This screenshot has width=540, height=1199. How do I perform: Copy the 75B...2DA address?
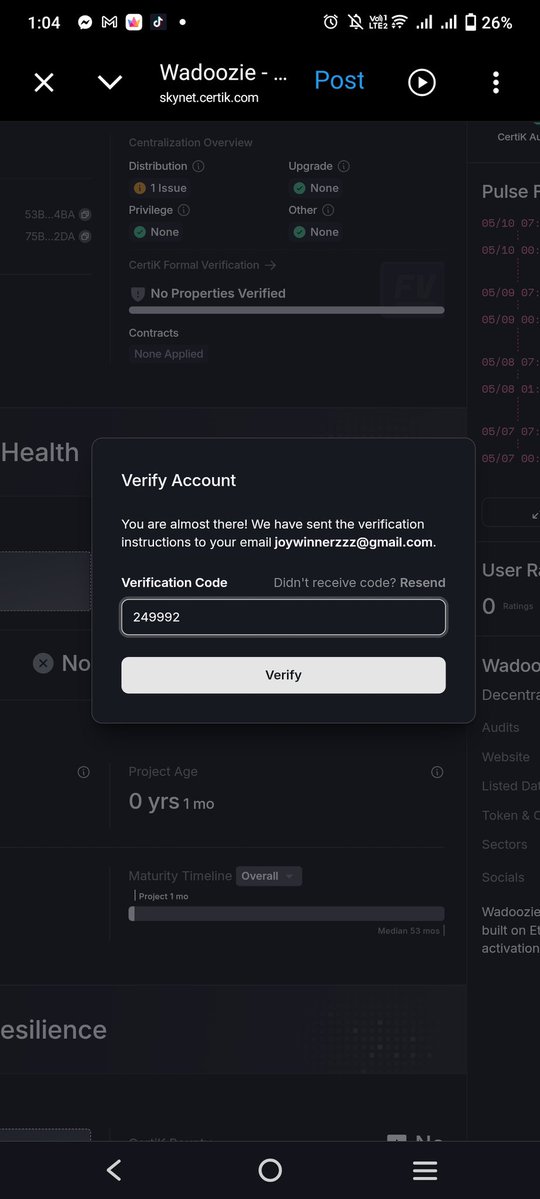tap(86, 236)
